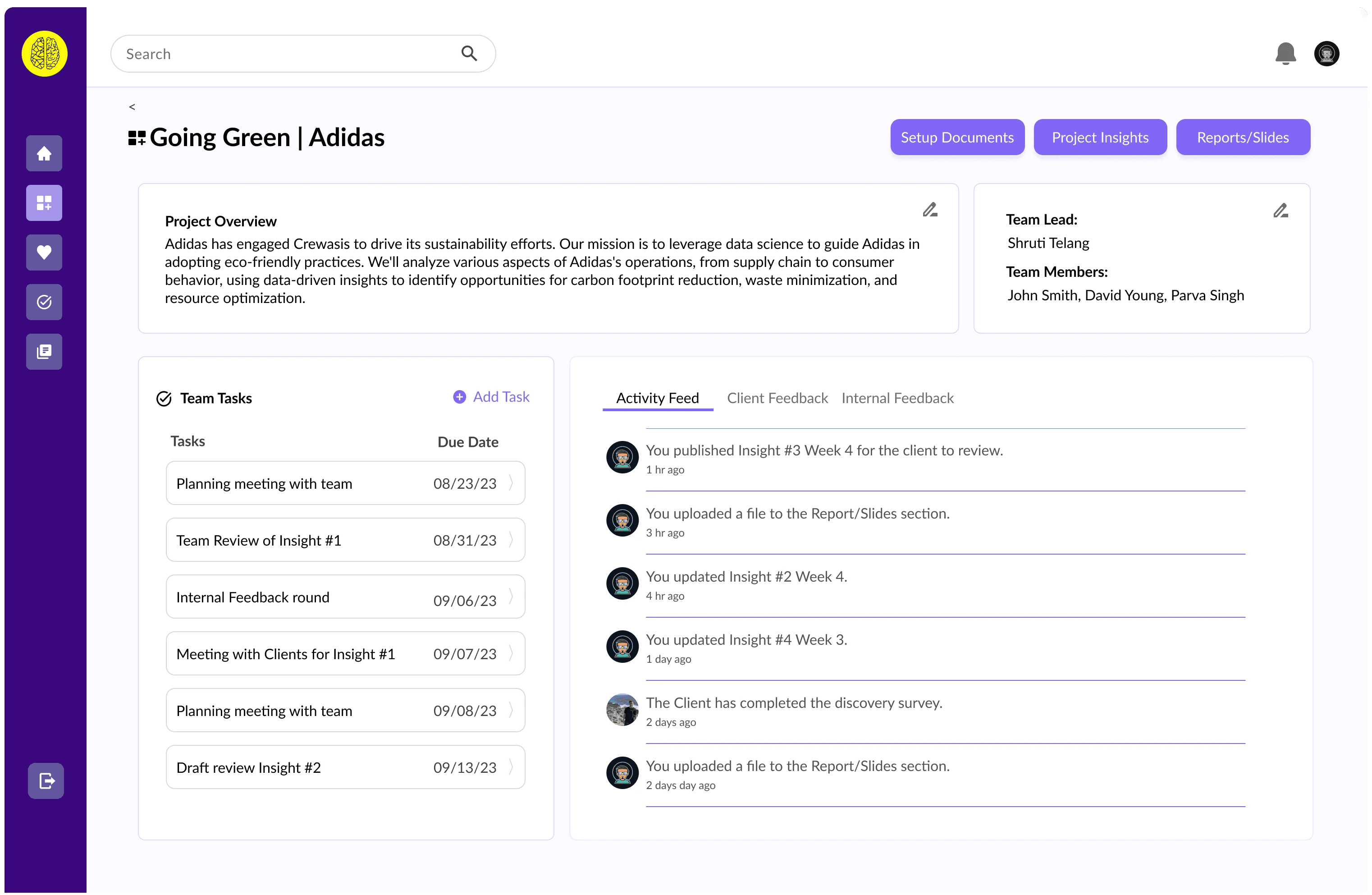Click client avatar beside discovery survey entry

622,710
